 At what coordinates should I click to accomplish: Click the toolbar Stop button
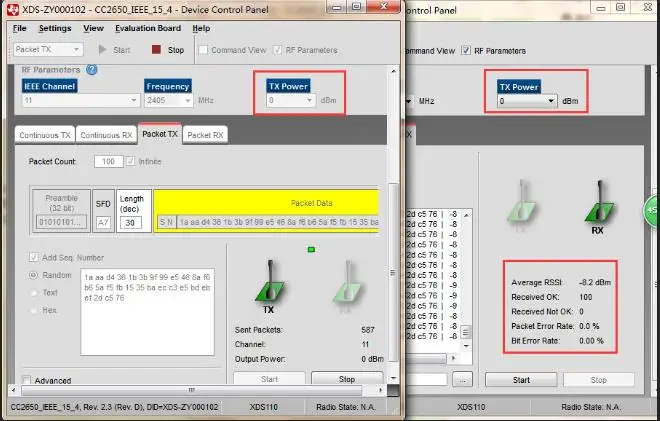tap(168, 50)
